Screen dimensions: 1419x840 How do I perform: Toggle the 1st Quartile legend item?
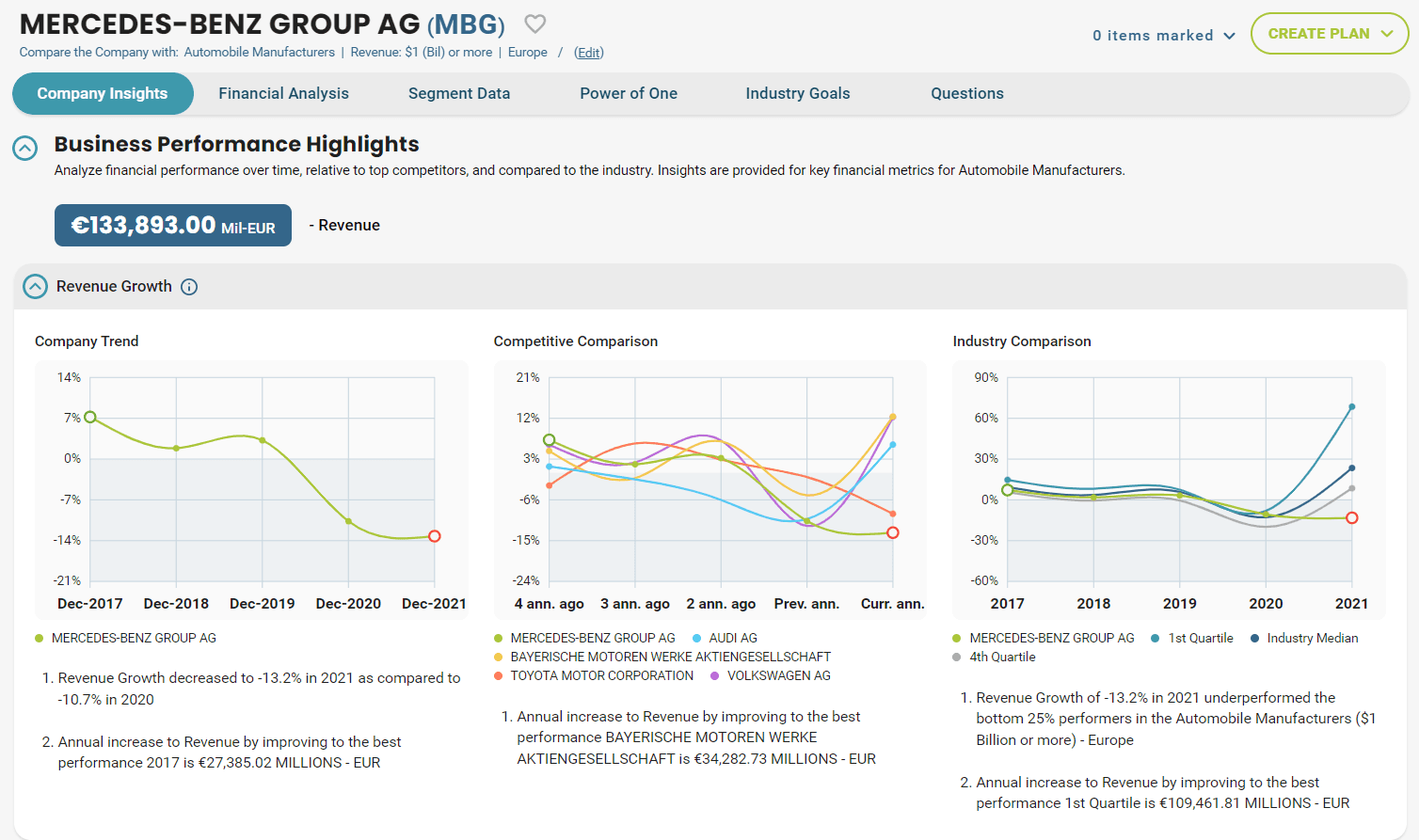click(1200, 638)
